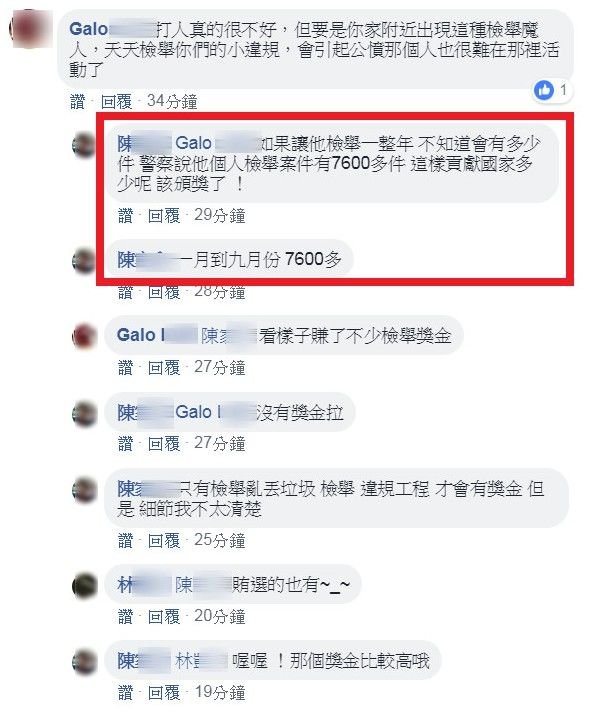The height and width of the screenshot is (716, 611).
Task: Click the avatar beside the 7600多件 comment
Action: coord(84,146)
